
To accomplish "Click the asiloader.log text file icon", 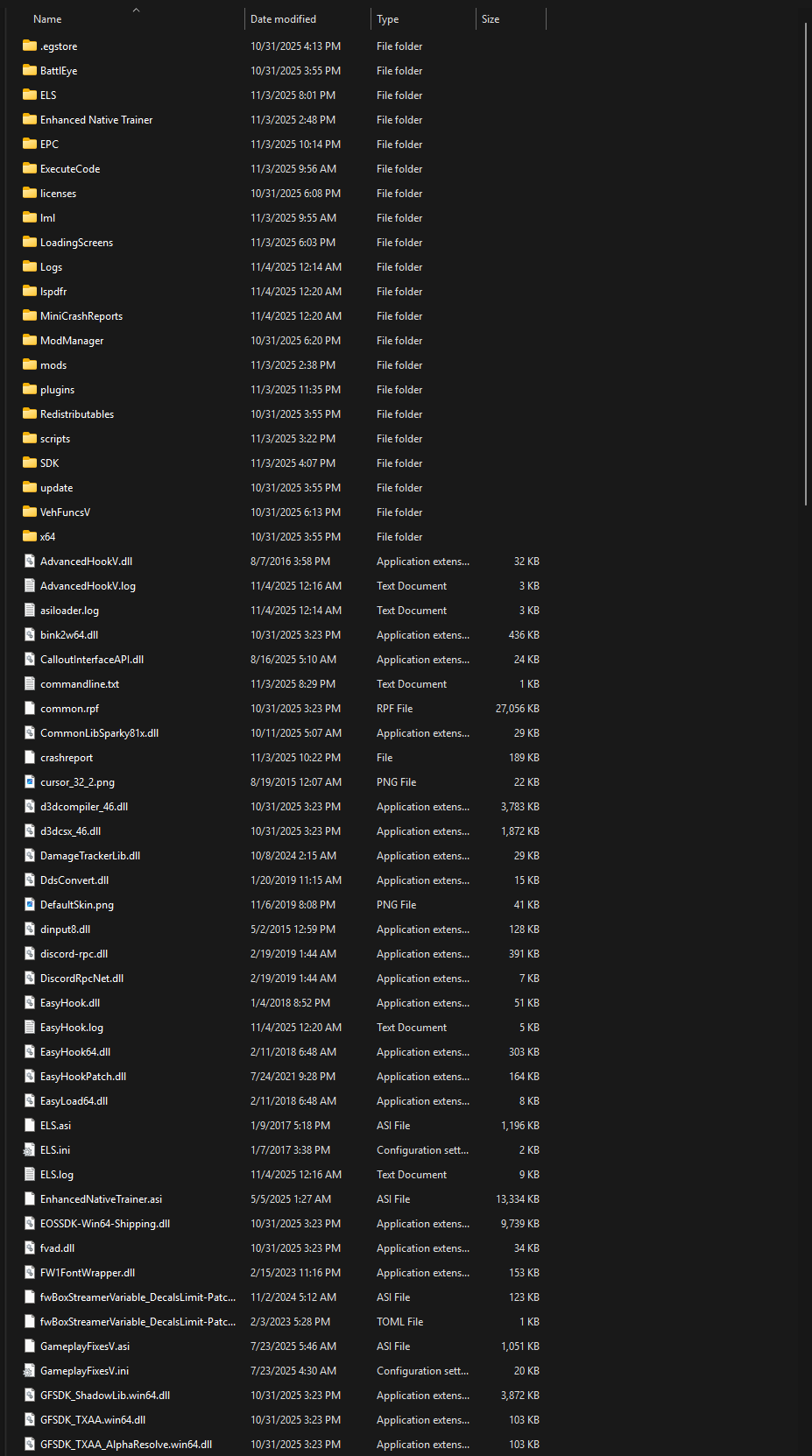I will [30, 610].
